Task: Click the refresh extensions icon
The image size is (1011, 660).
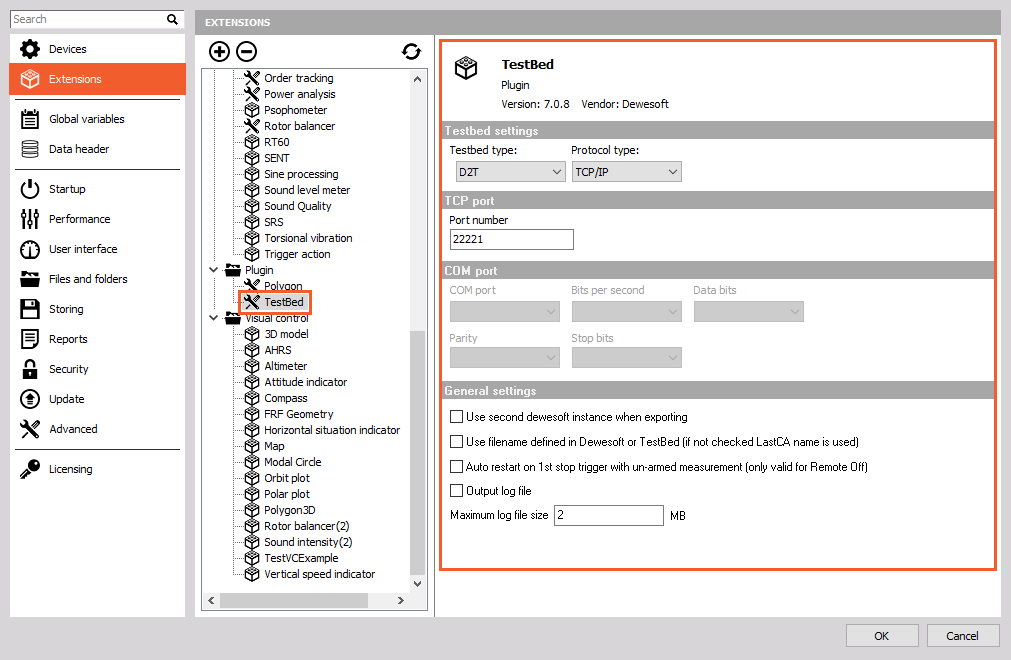Action: point(411,52)
